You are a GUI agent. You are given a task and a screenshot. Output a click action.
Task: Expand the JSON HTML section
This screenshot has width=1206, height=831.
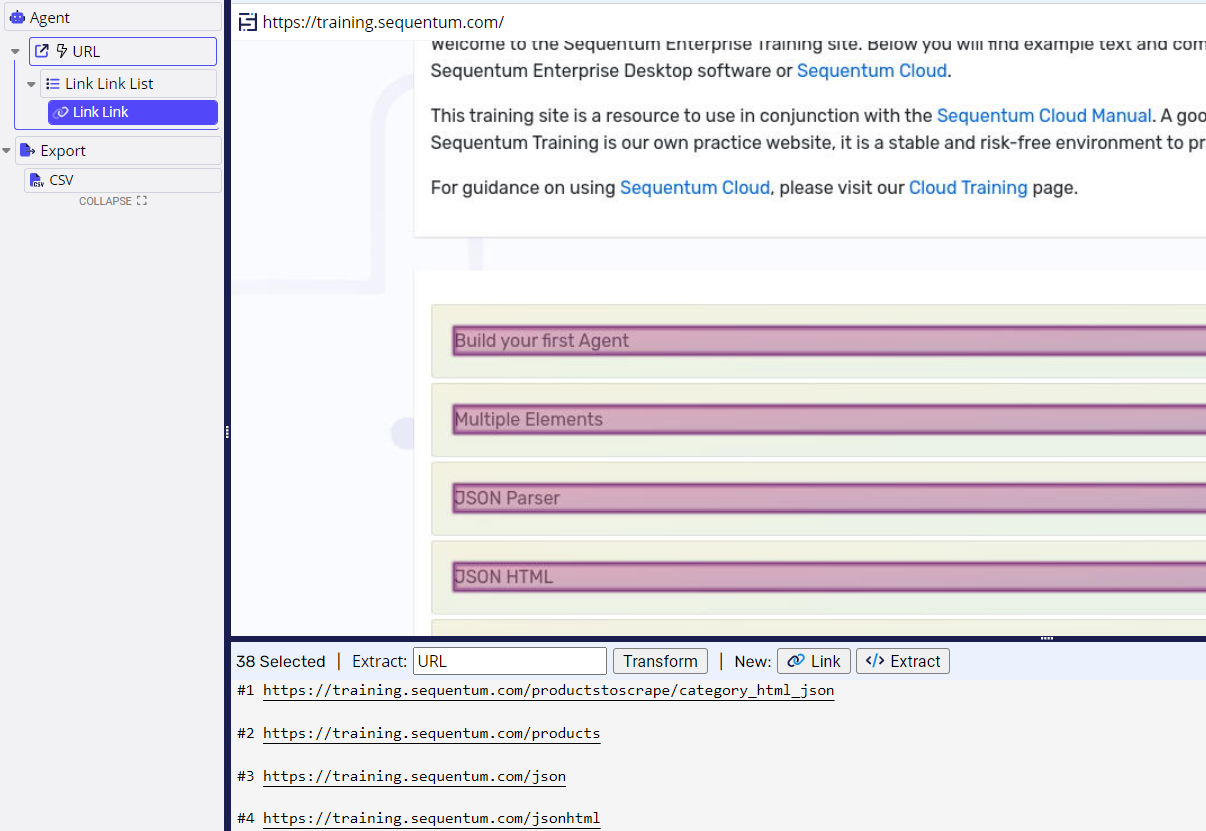[x=828, y=577]
